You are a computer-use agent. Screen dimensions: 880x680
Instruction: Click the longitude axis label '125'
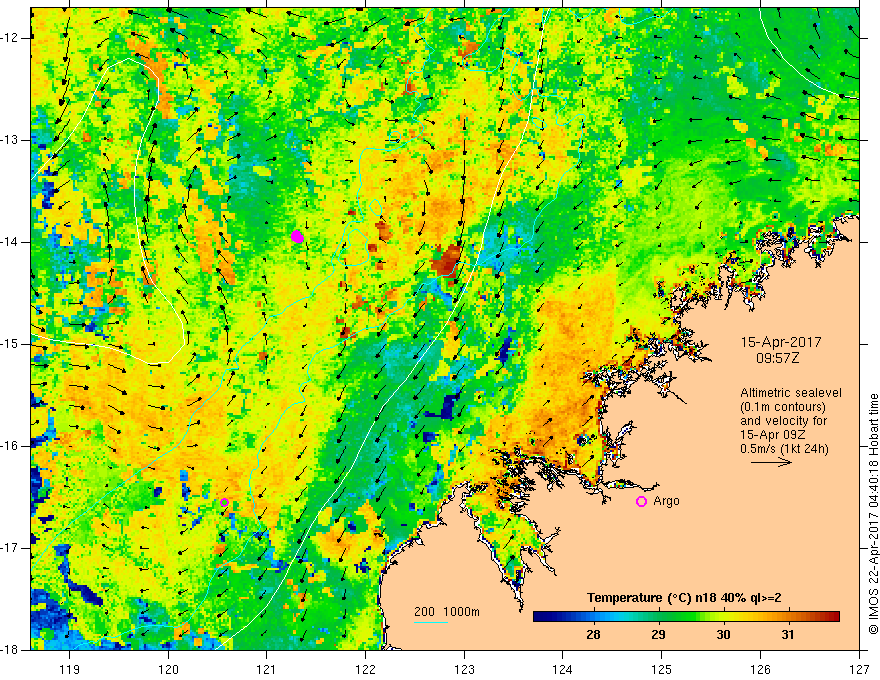[662, 669]
